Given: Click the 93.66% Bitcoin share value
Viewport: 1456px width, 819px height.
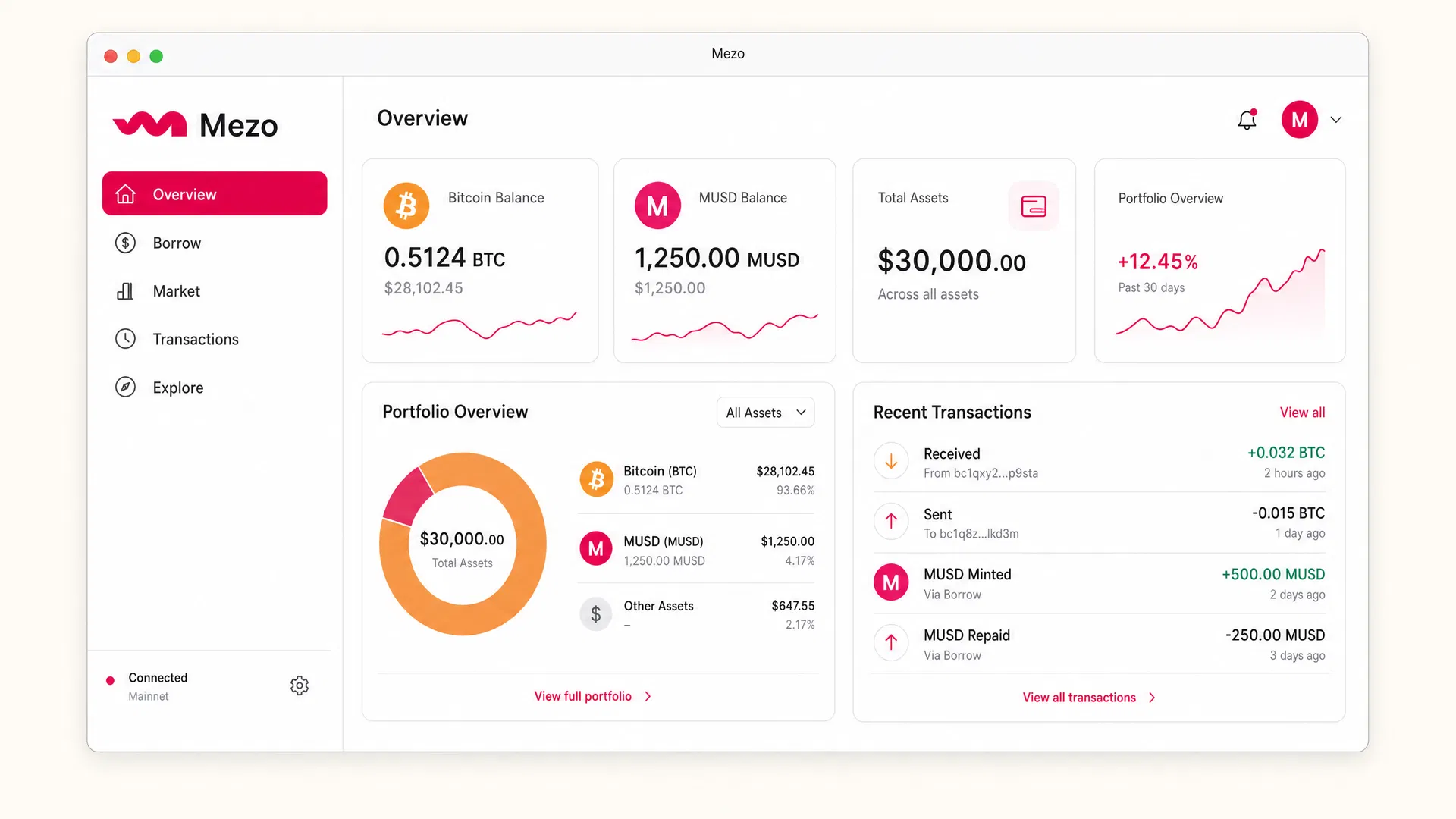Looking at the screenshot, I should tap(795, 491).
